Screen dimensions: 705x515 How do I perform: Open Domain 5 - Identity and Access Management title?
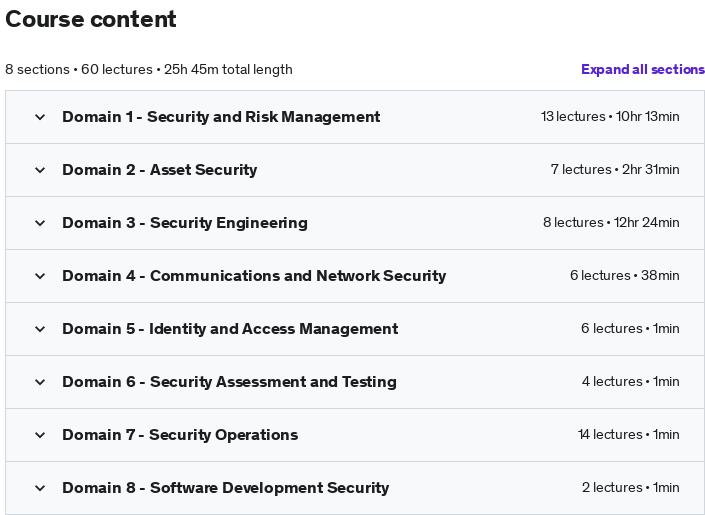(230, 329)
